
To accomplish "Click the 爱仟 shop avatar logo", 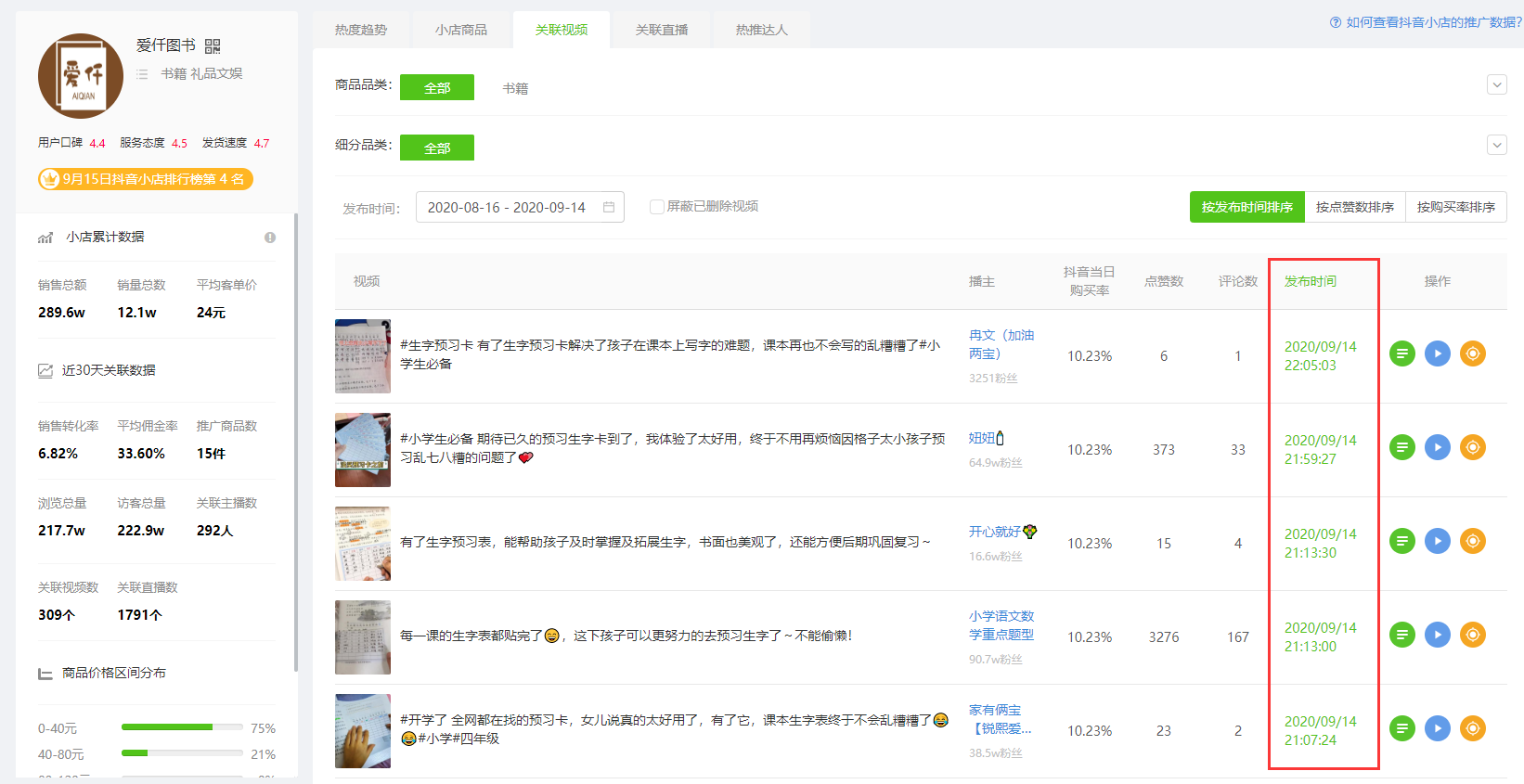I will [x=81, y=76].
